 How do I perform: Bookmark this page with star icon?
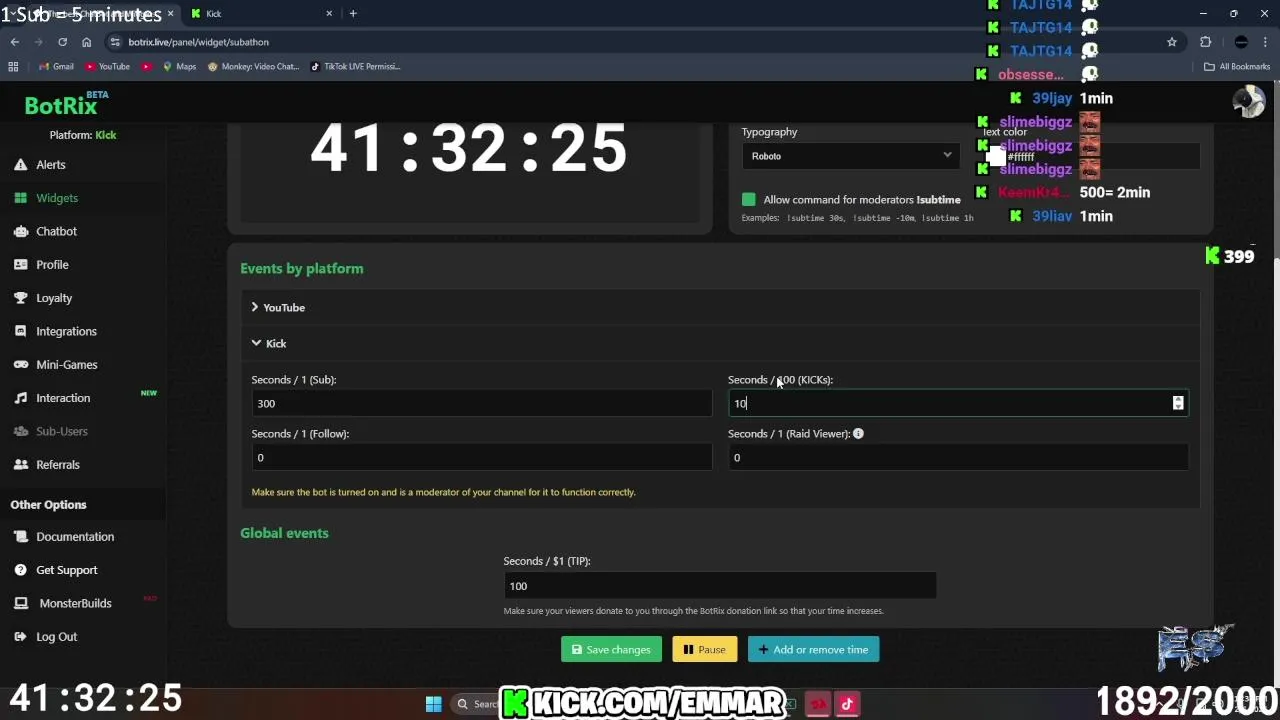click(1172, 42)
